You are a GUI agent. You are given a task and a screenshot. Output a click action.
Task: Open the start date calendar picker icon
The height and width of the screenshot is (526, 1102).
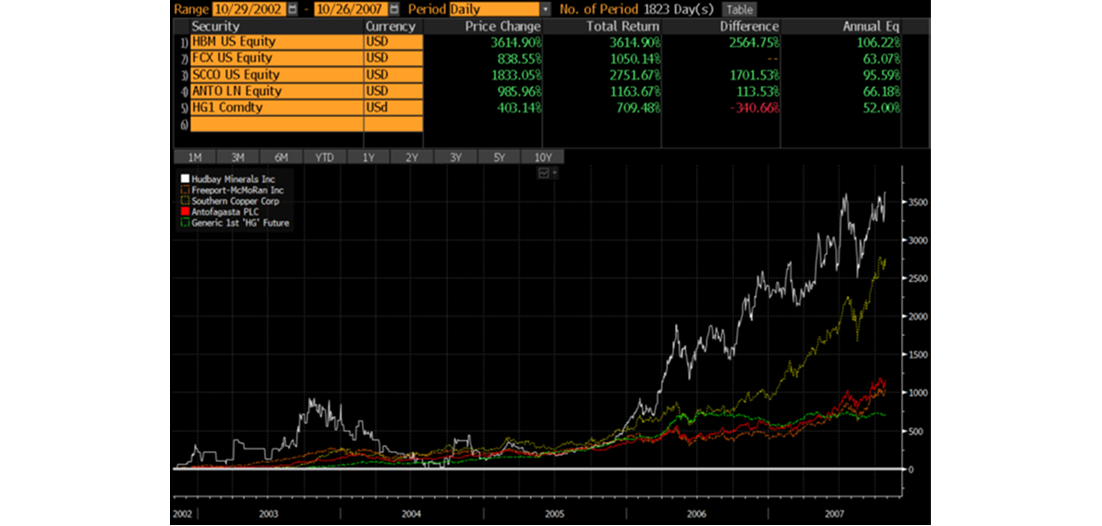(292, 9)
